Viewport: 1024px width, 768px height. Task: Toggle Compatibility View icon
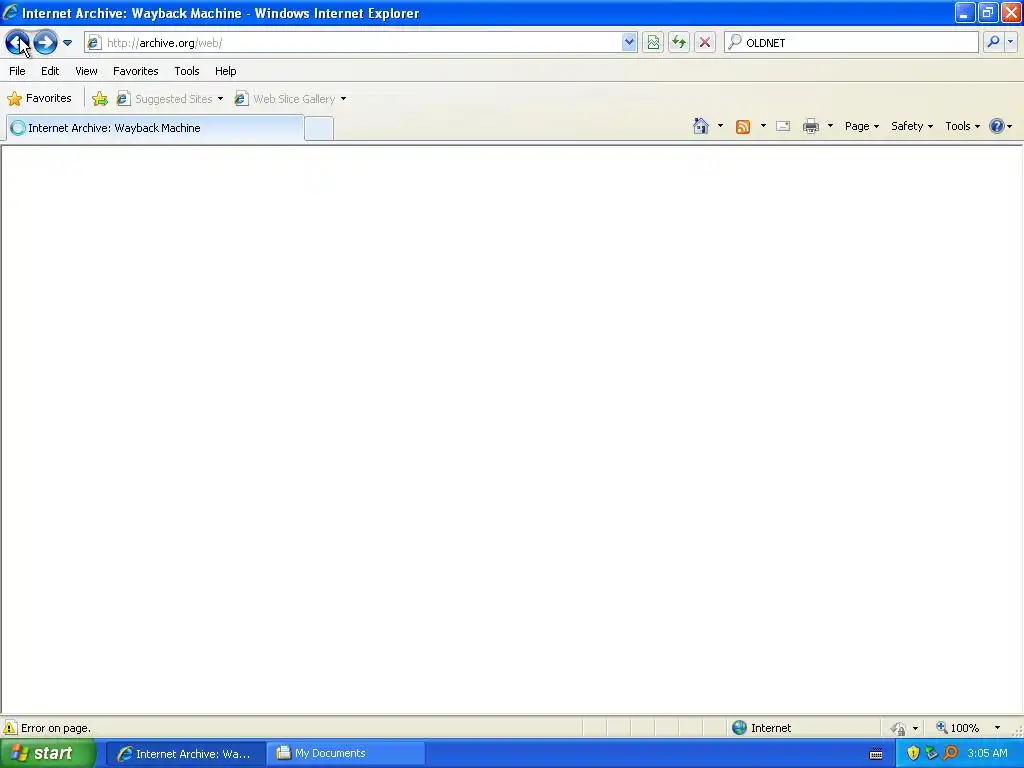tap(652, 42)
